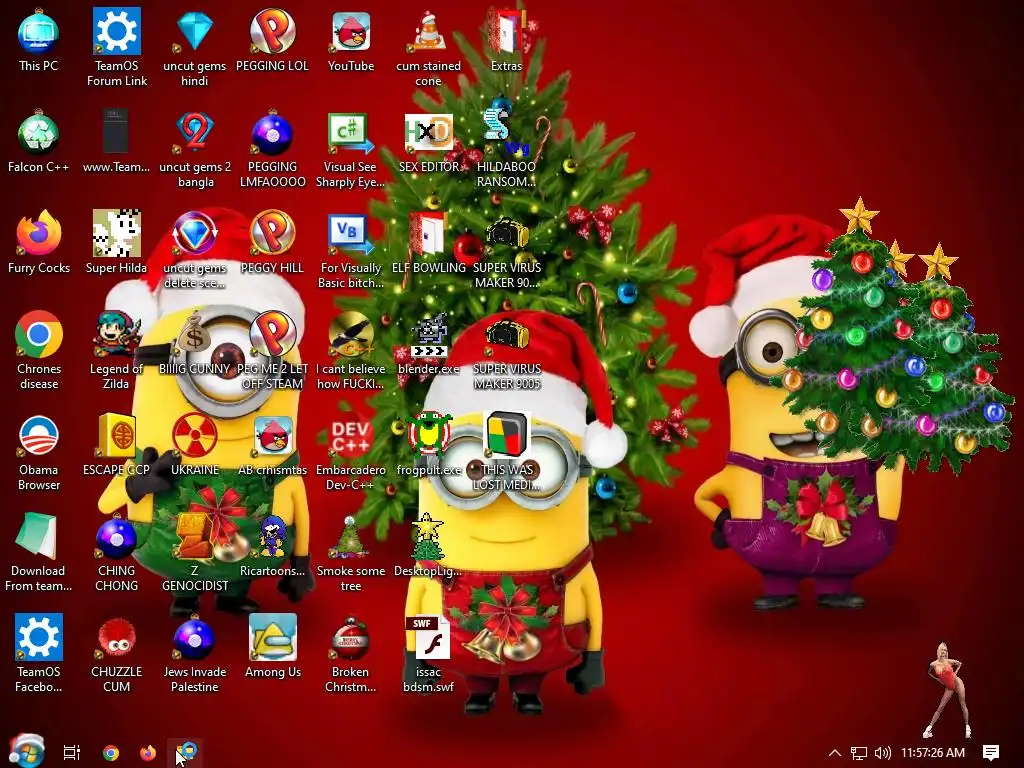The height and width of the screenshot is (768, 1024).
Task: Launch the Embarcadero Dev-C++ shortcut
Action: point(351,436)
